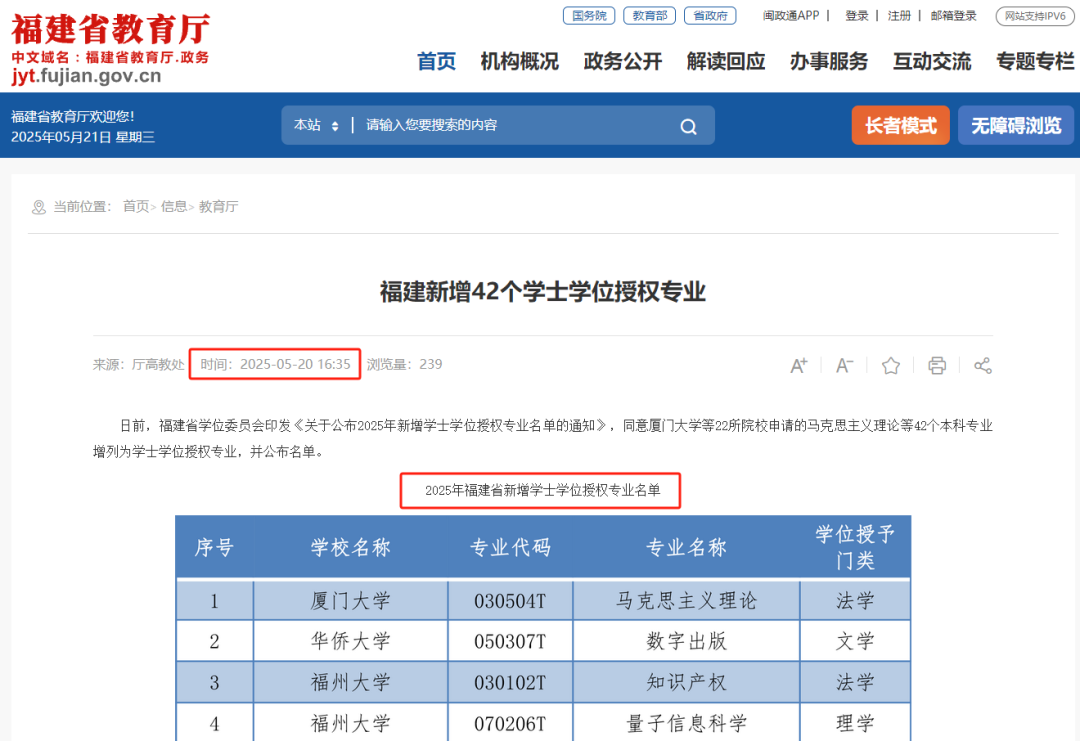Click the view count 浏览量：239
Image resolution: width=1080 pixels, height=741 pixels.
(x=404, y=364)
